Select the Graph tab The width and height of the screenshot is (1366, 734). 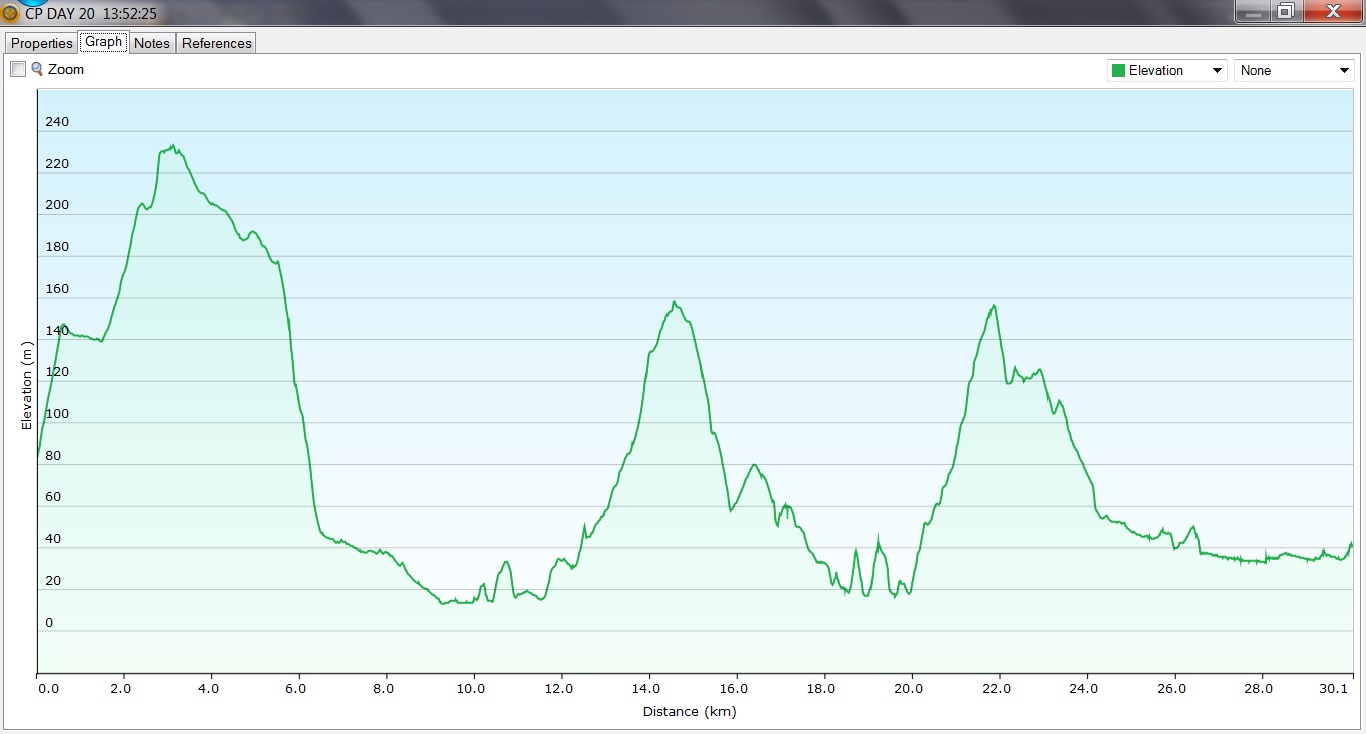click(103, 42)
